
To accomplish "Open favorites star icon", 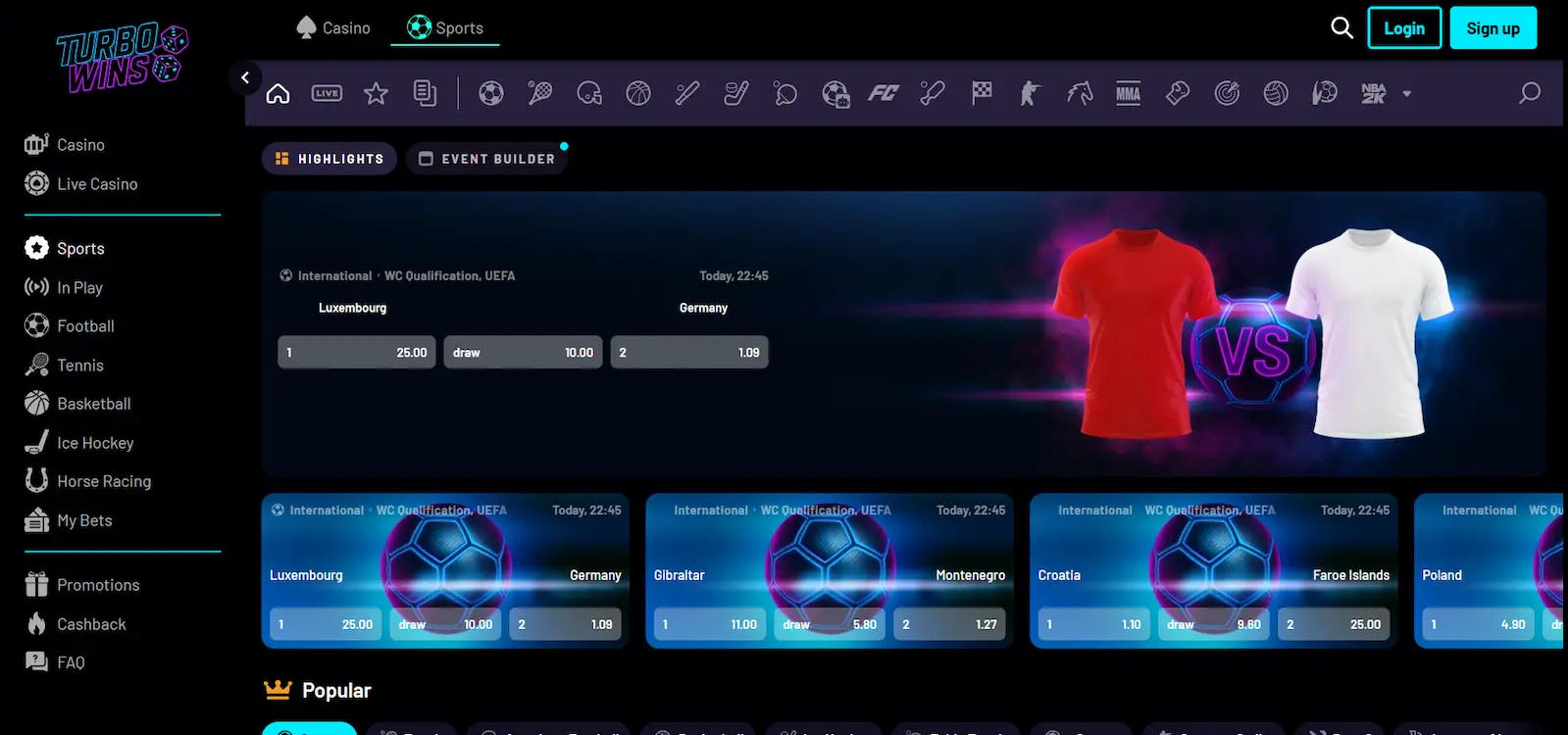I will click(376, 93).
